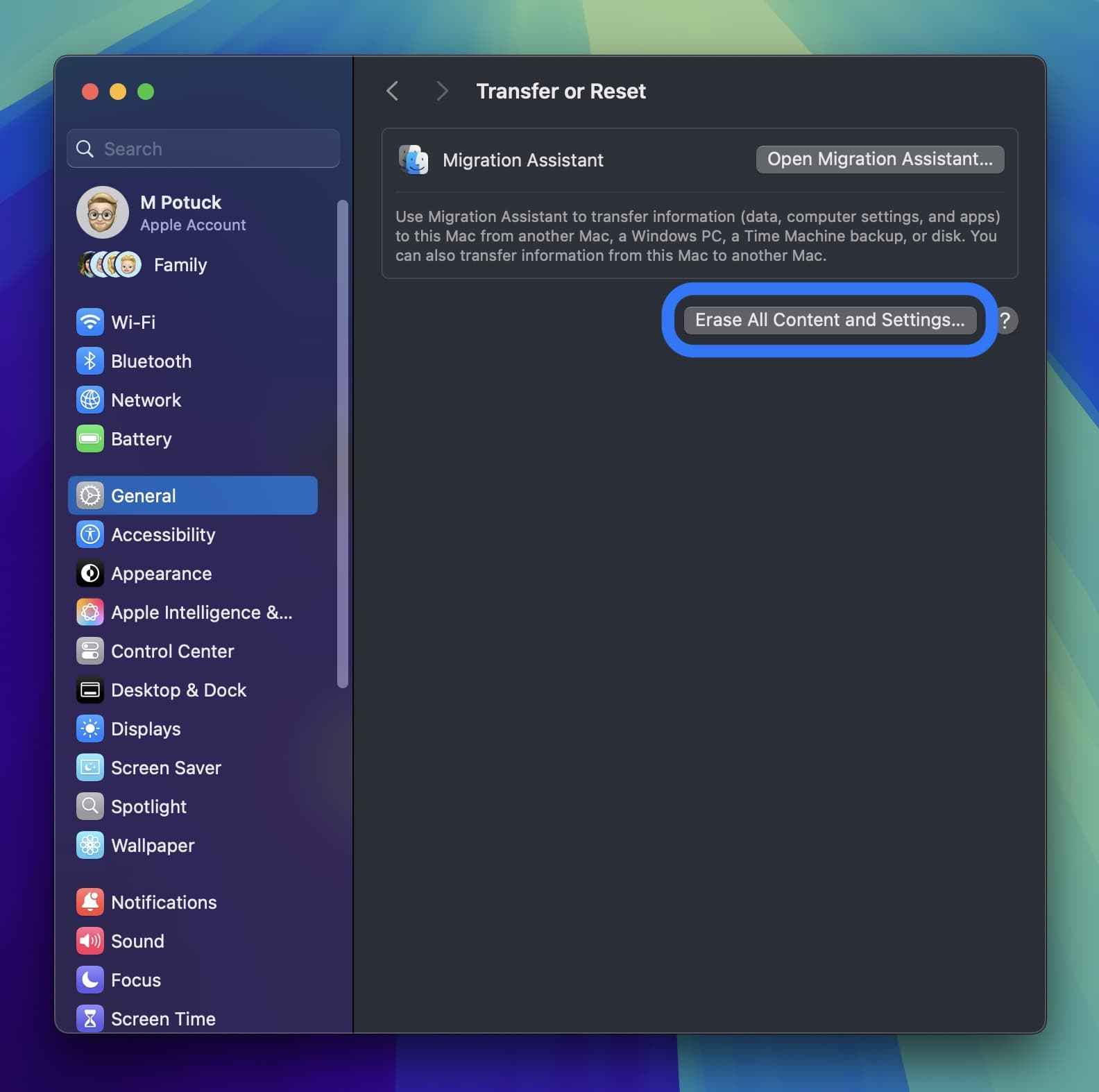Click the M Potuck avatar picture
This screenshot has height=1092, width=1099.
coord(102,212)
